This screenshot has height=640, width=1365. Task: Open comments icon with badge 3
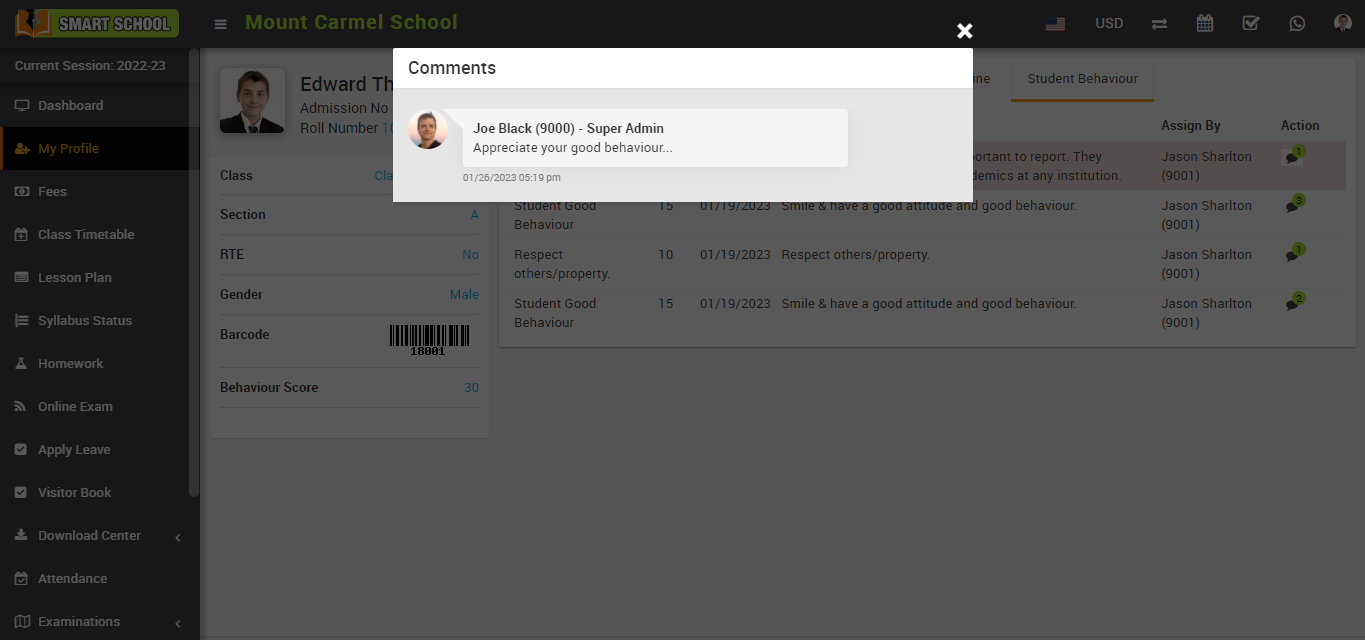click(1292, 207)
